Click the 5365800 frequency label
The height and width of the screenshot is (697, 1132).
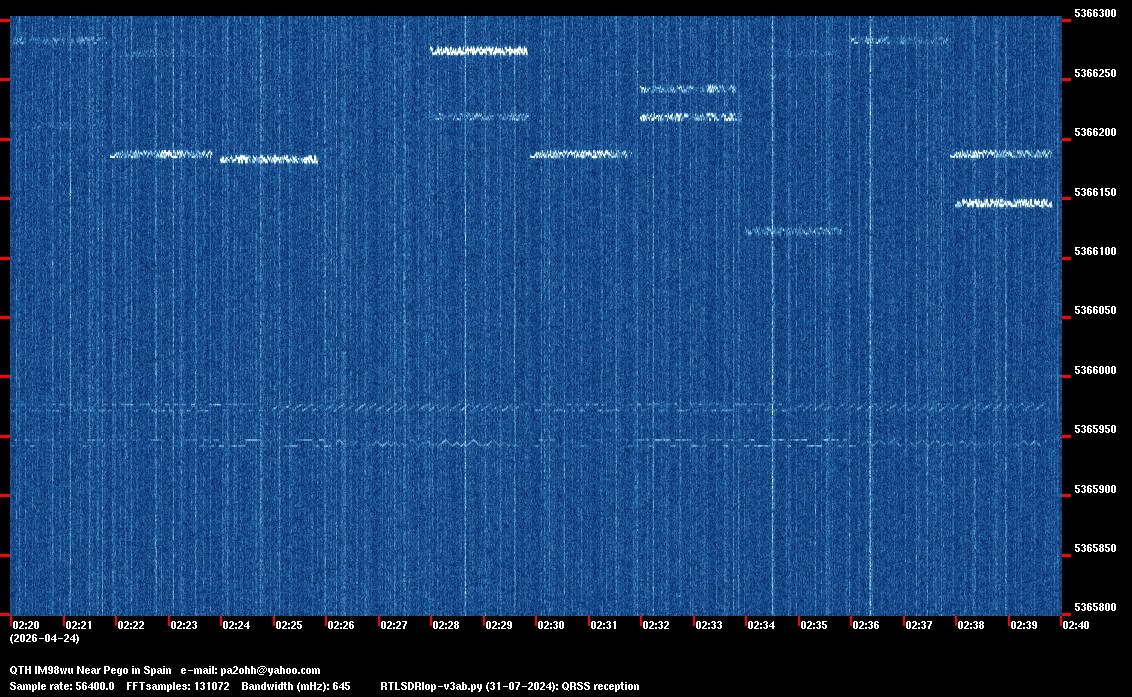point(1093,608)
